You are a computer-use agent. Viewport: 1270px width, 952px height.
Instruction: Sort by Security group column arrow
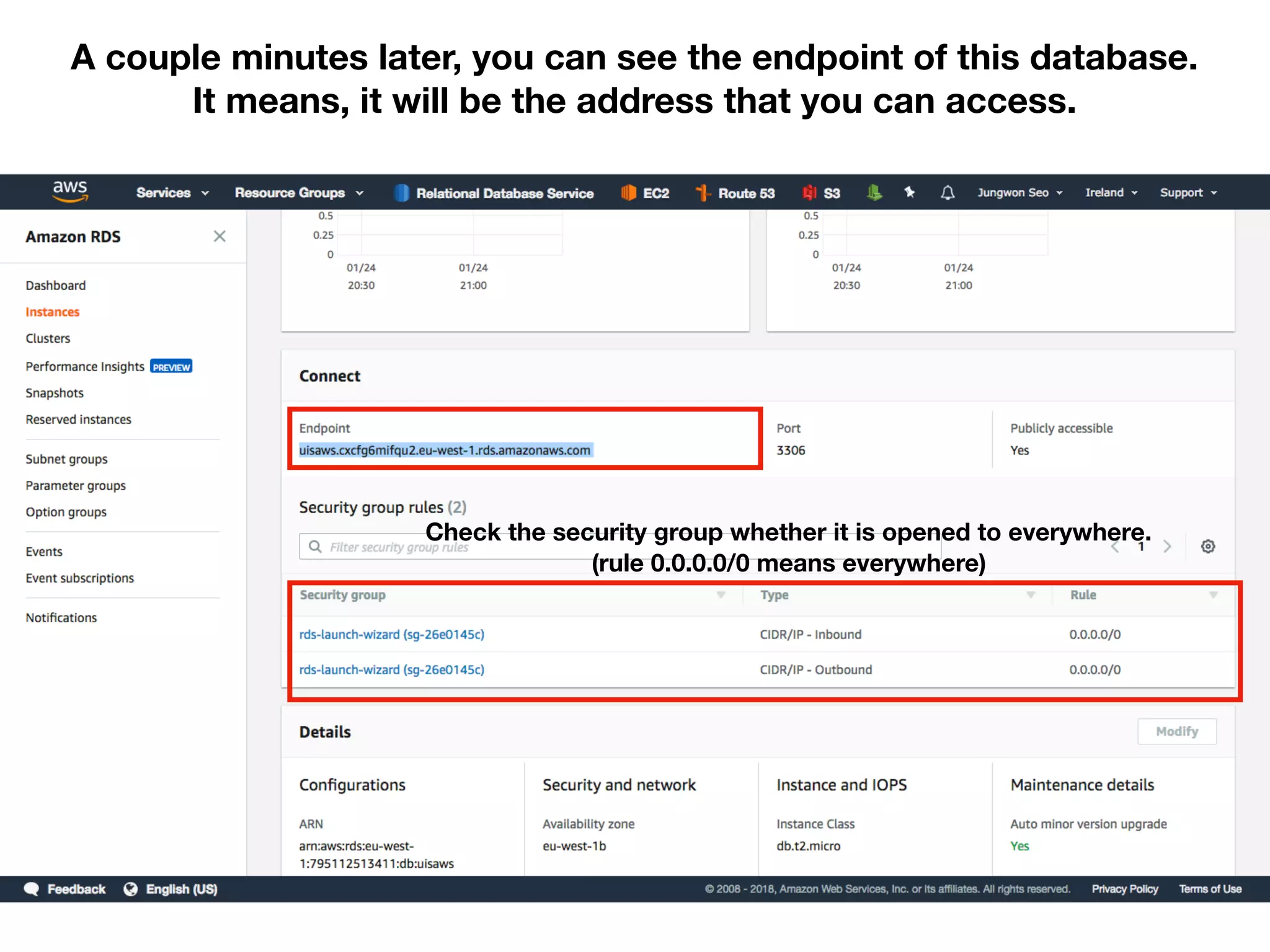coord(721,595)
